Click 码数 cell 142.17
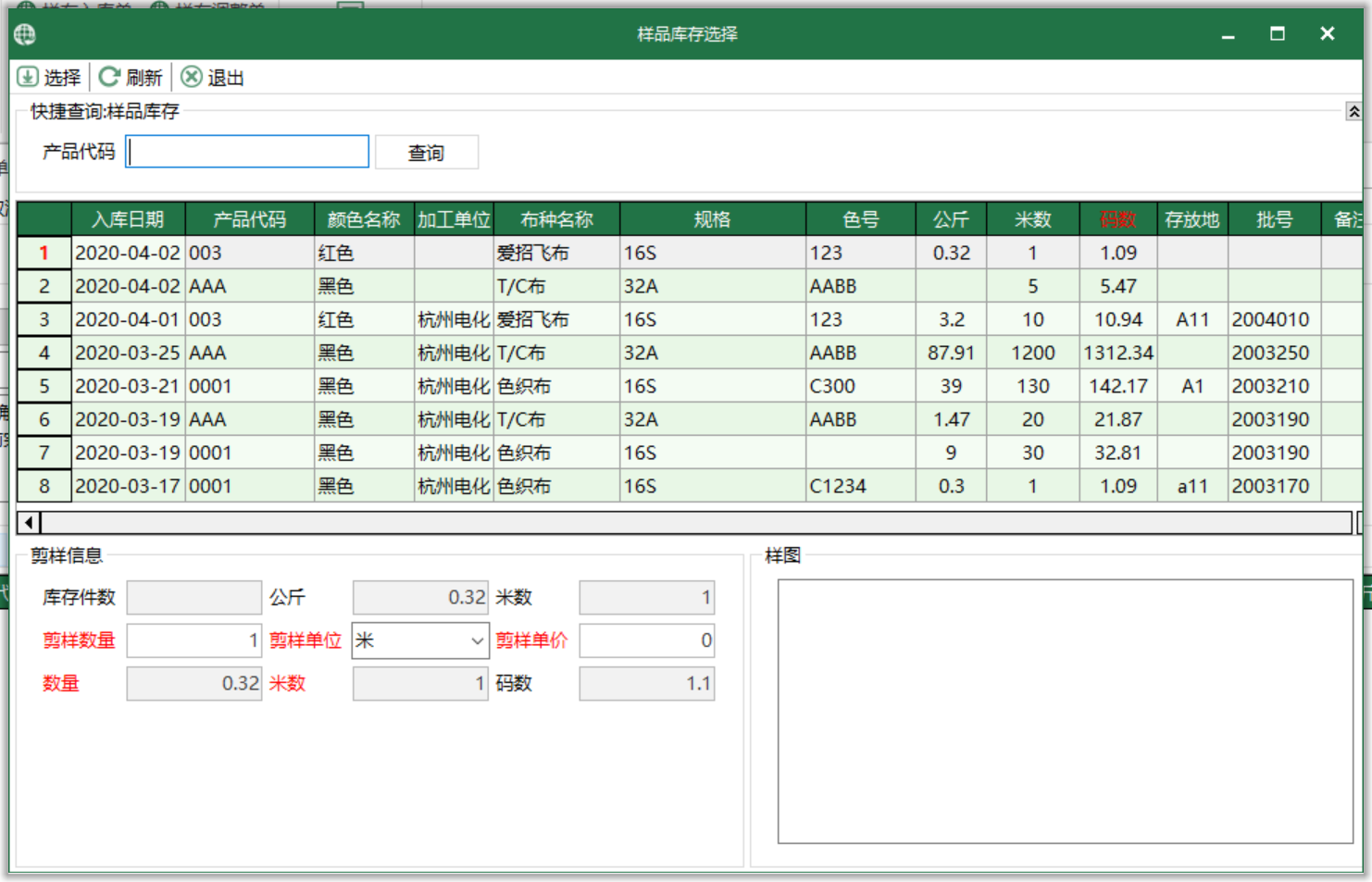This screenshot has height=882, width=1372. 1118,386
